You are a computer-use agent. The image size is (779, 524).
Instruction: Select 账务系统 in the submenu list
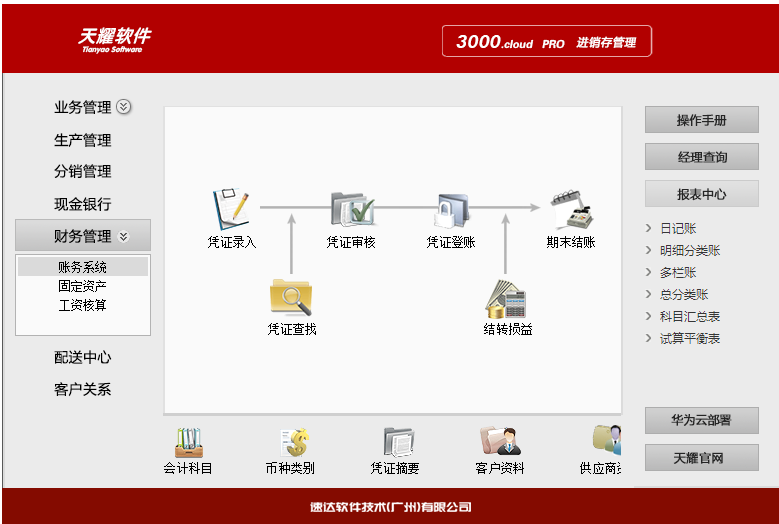tap(83, 267)
